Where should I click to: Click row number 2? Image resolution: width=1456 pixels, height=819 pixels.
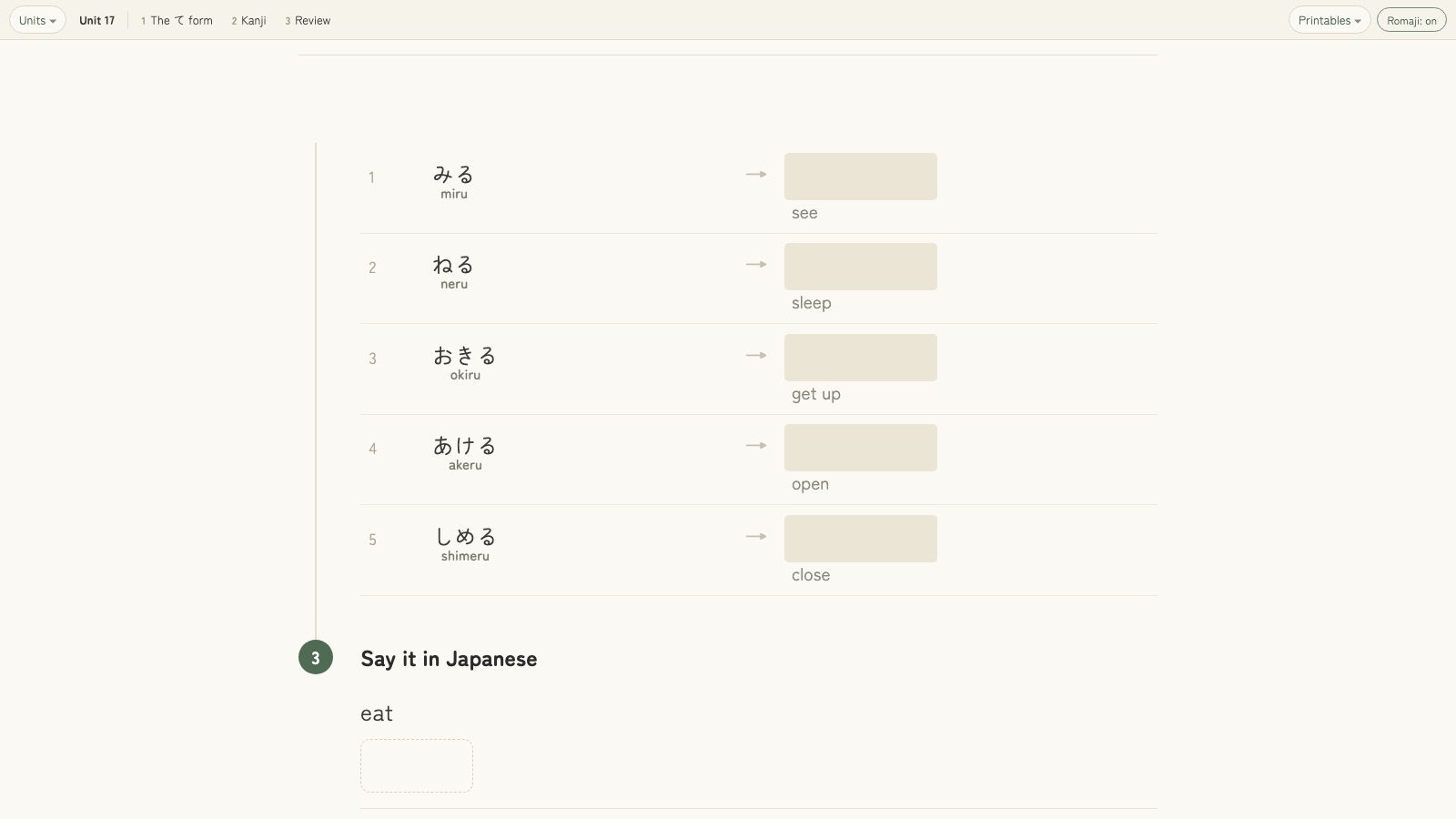[372, 268]
